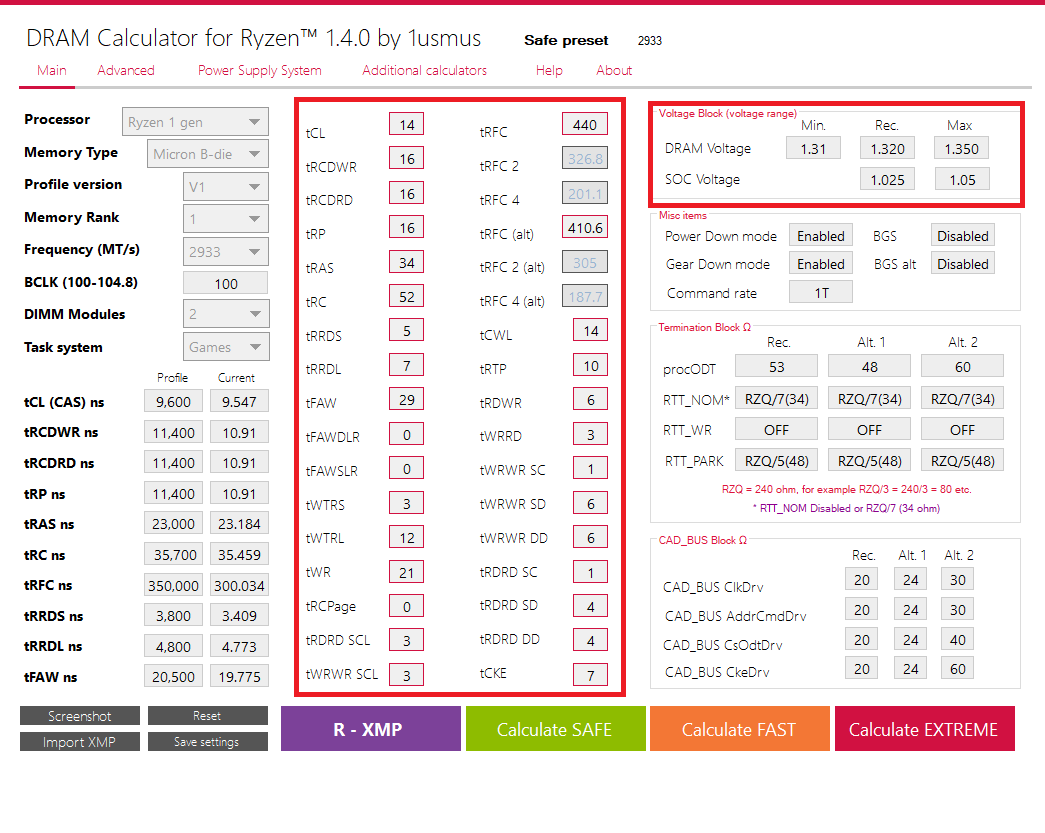Click Power Down mode Enabled field
This screenshot has width=1045, height=833.
pos(820,235)
